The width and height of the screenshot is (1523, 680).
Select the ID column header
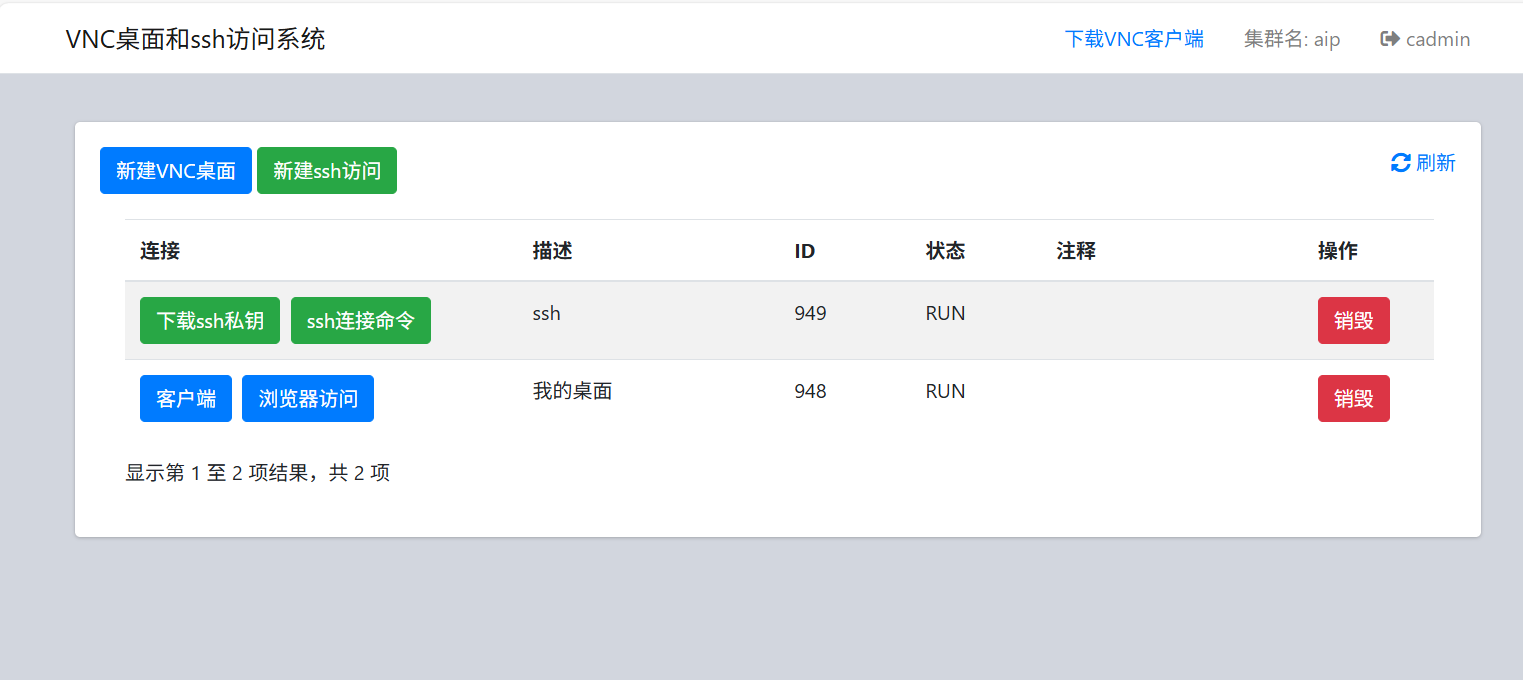tap(805, 251)
